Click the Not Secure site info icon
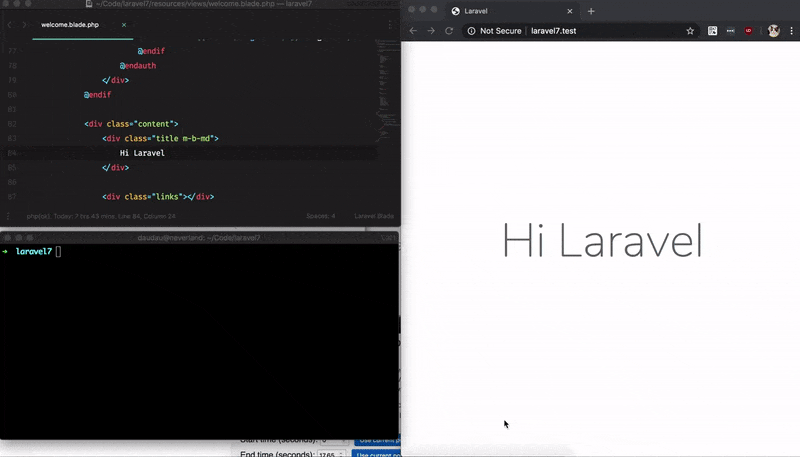 471,31
